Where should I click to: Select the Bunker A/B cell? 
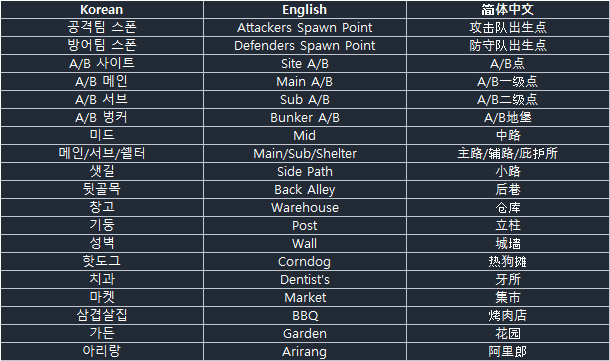(305, 117)
